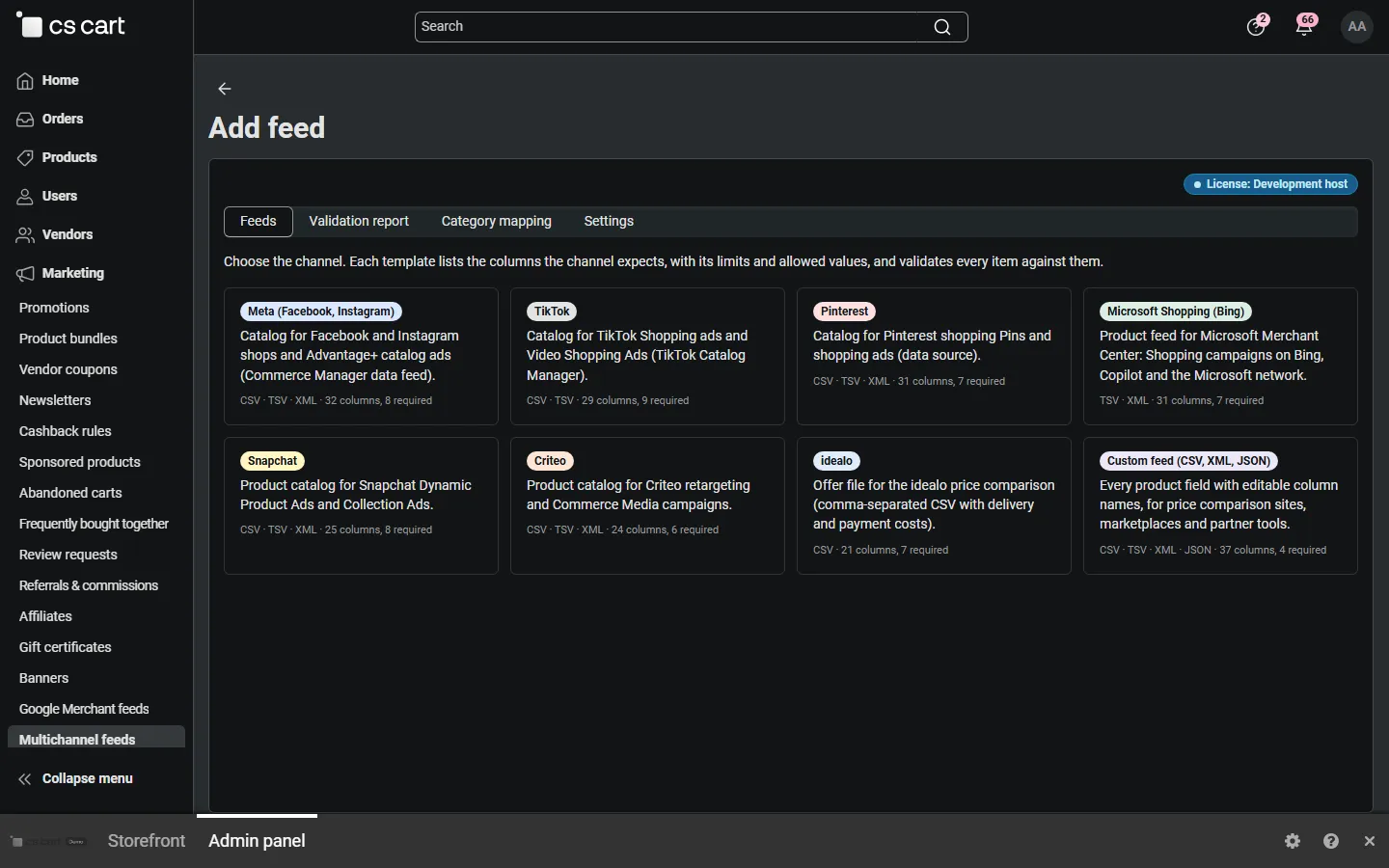Click the Users person icon
Image resolution: width=1389 pixels, height=868 pixels.
point(25,197)
